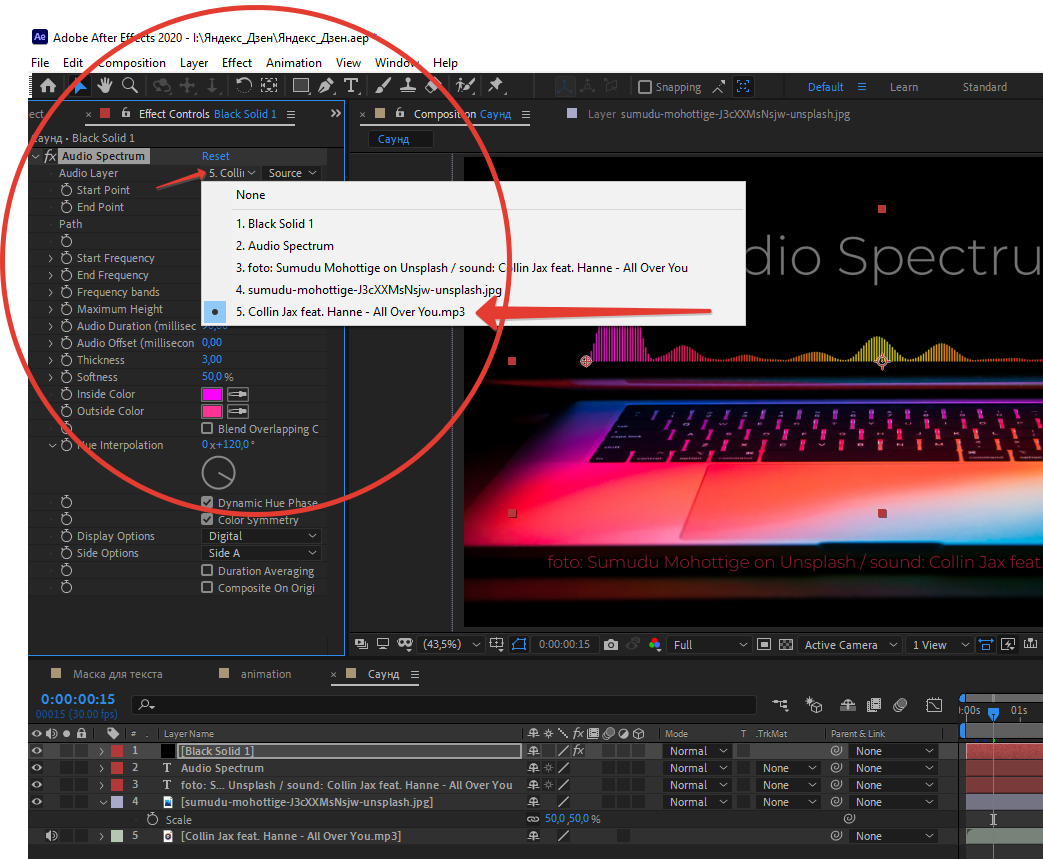Select the Selection arrow tool
1043x859 pixels.
point(78,86)
